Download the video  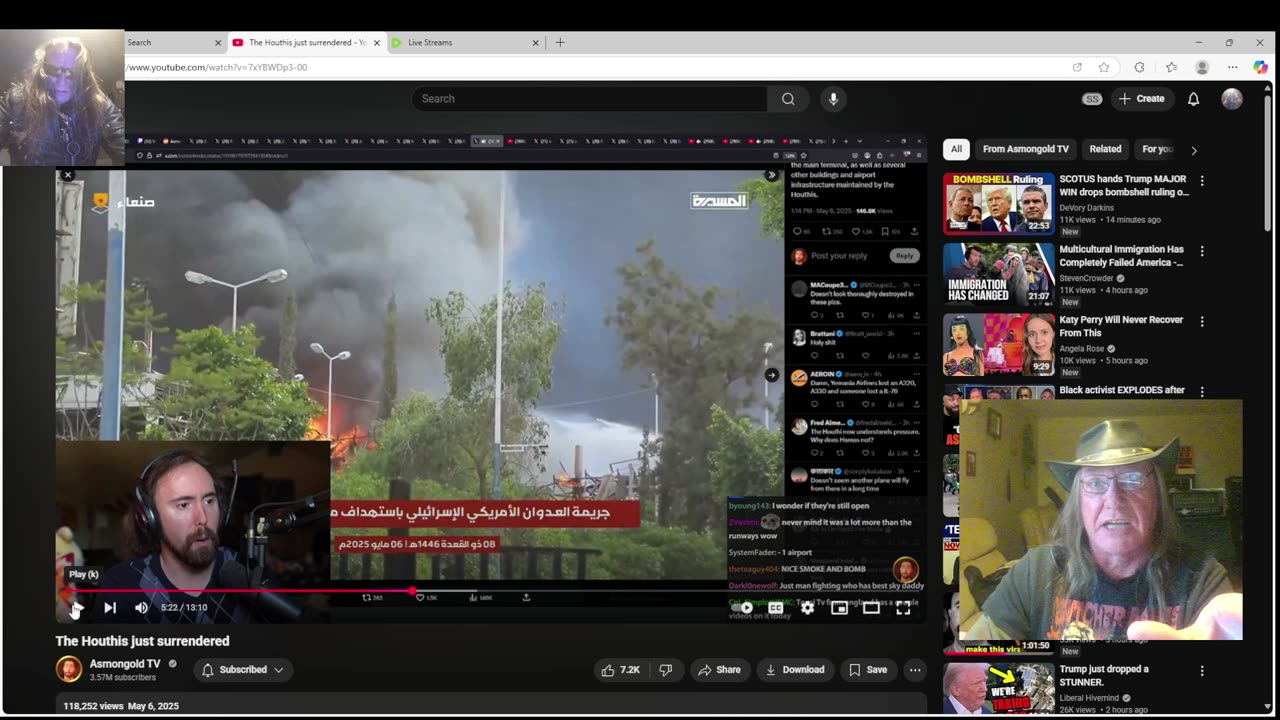[x=795, y=670]
